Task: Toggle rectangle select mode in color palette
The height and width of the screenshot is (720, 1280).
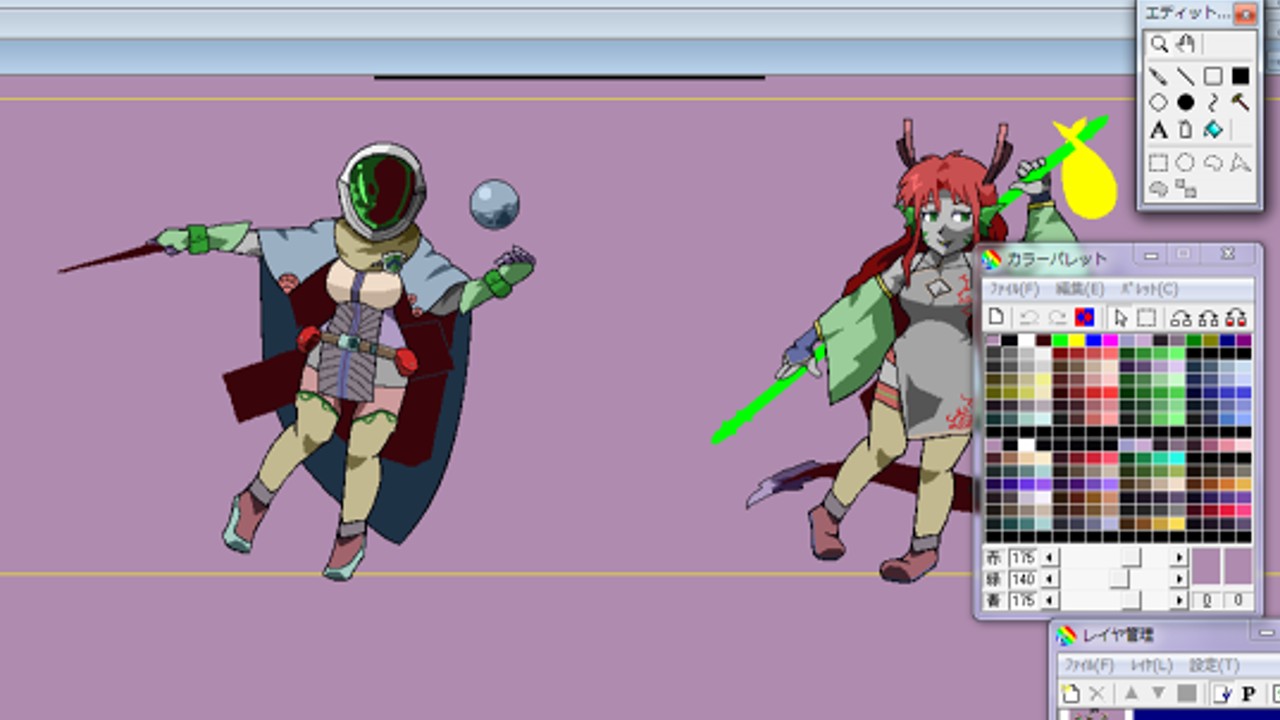Action: click(1146, 318)
